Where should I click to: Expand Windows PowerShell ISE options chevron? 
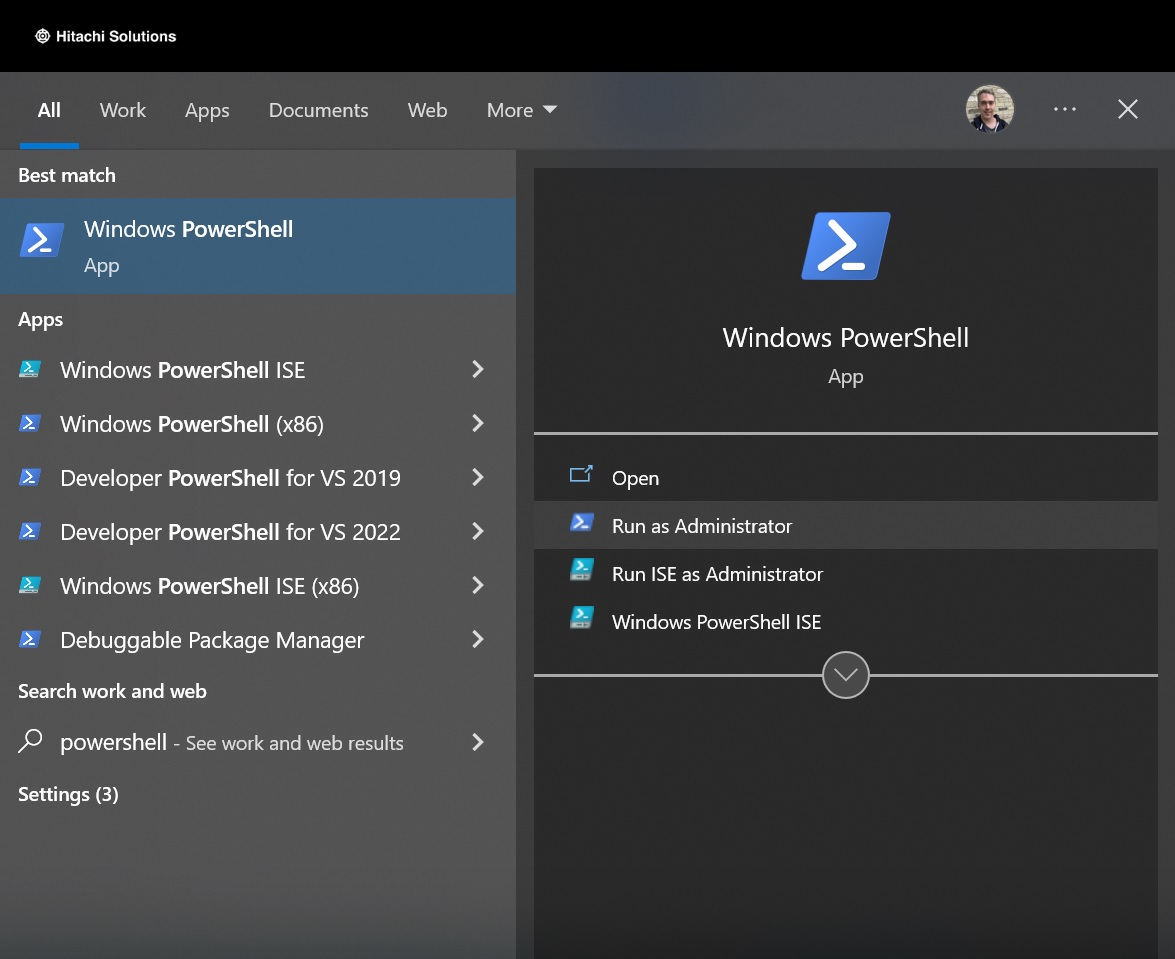[x=478, y=369]
